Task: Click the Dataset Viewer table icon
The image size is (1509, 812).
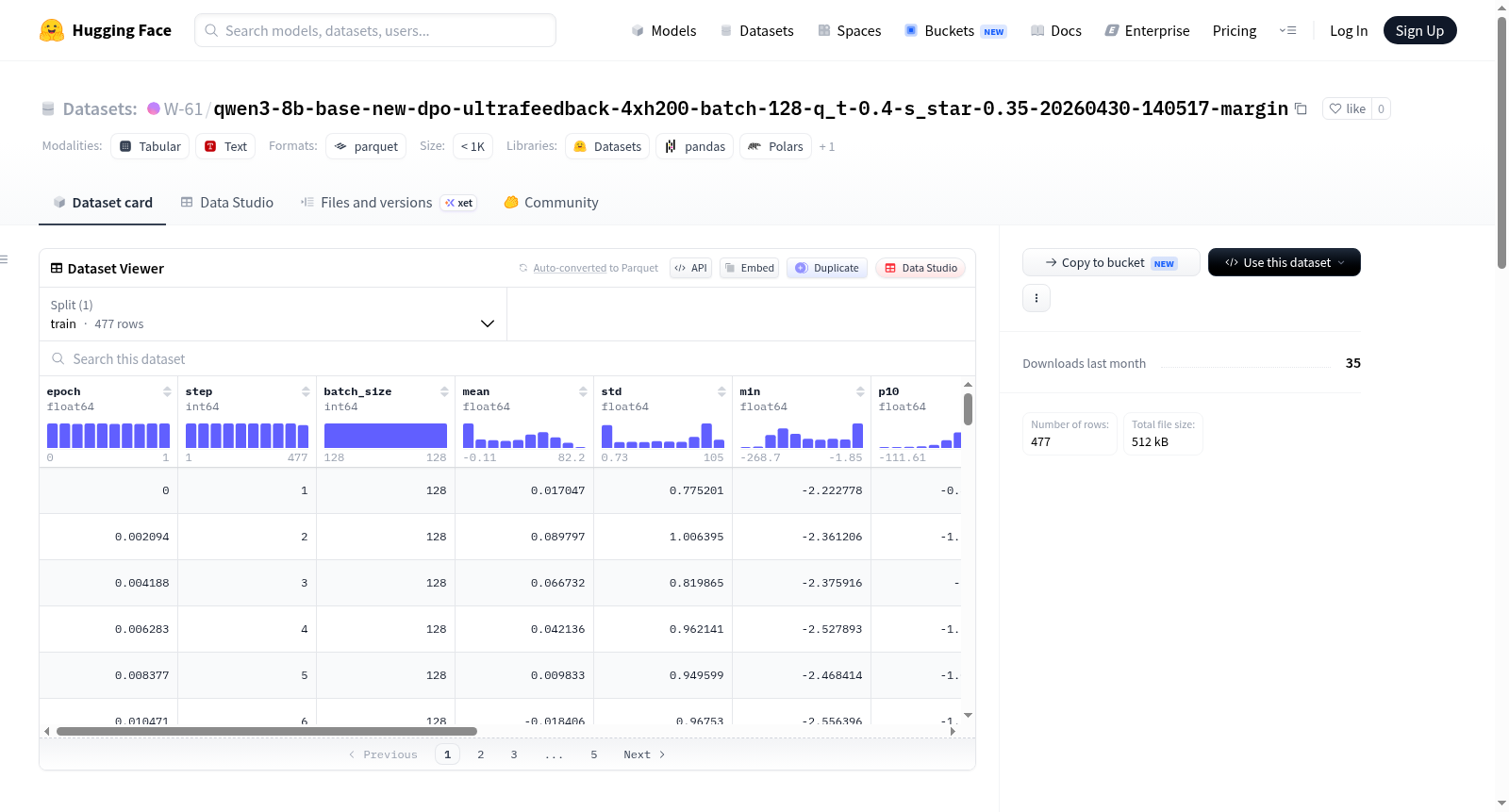Action: point(57,268)
